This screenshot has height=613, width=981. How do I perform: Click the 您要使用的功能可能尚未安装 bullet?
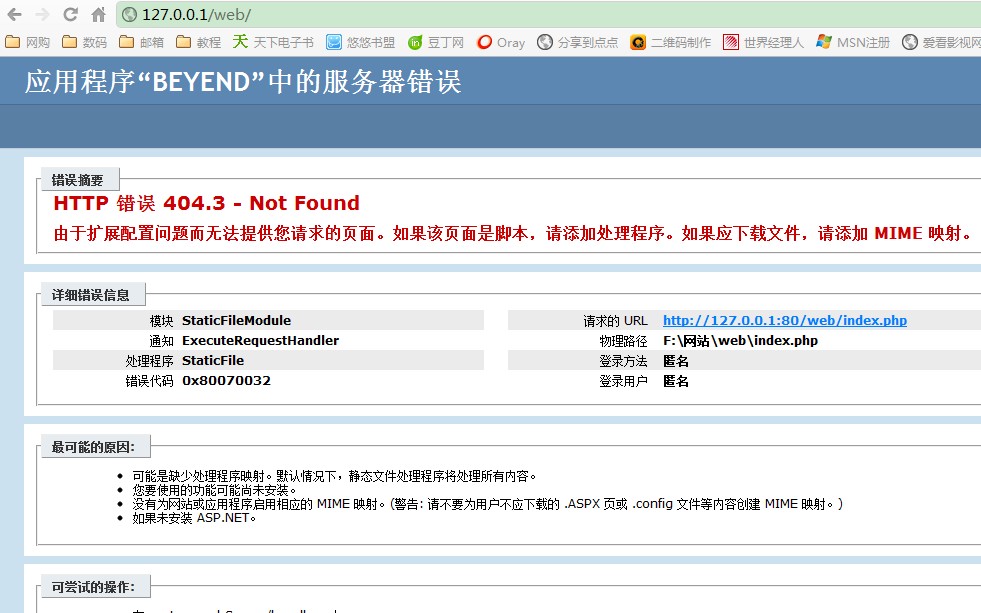pos(214,490)
